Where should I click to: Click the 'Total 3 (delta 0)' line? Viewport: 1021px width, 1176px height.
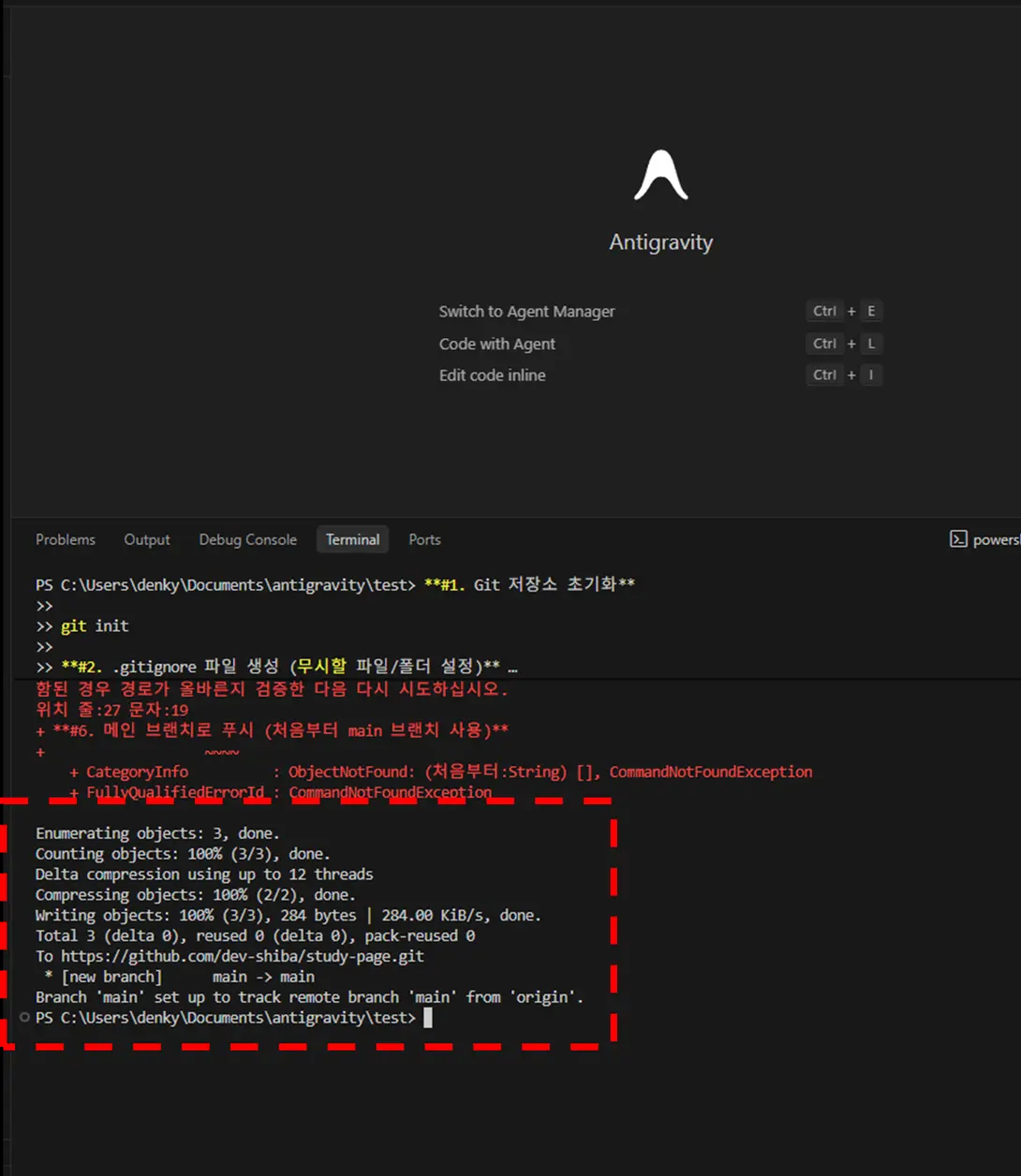click(x=255, y=935)
